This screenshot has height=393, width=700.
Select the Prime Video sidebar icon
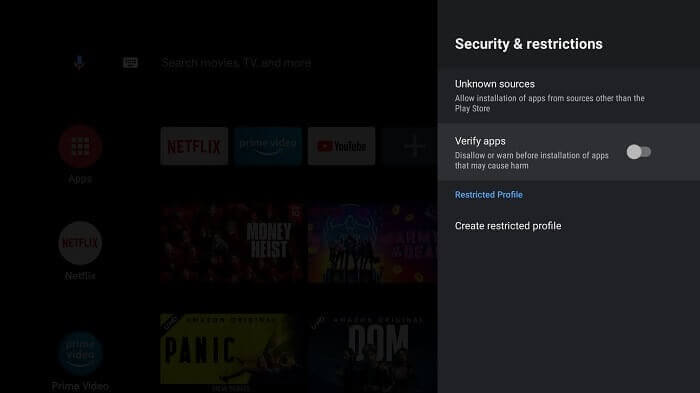80,353
